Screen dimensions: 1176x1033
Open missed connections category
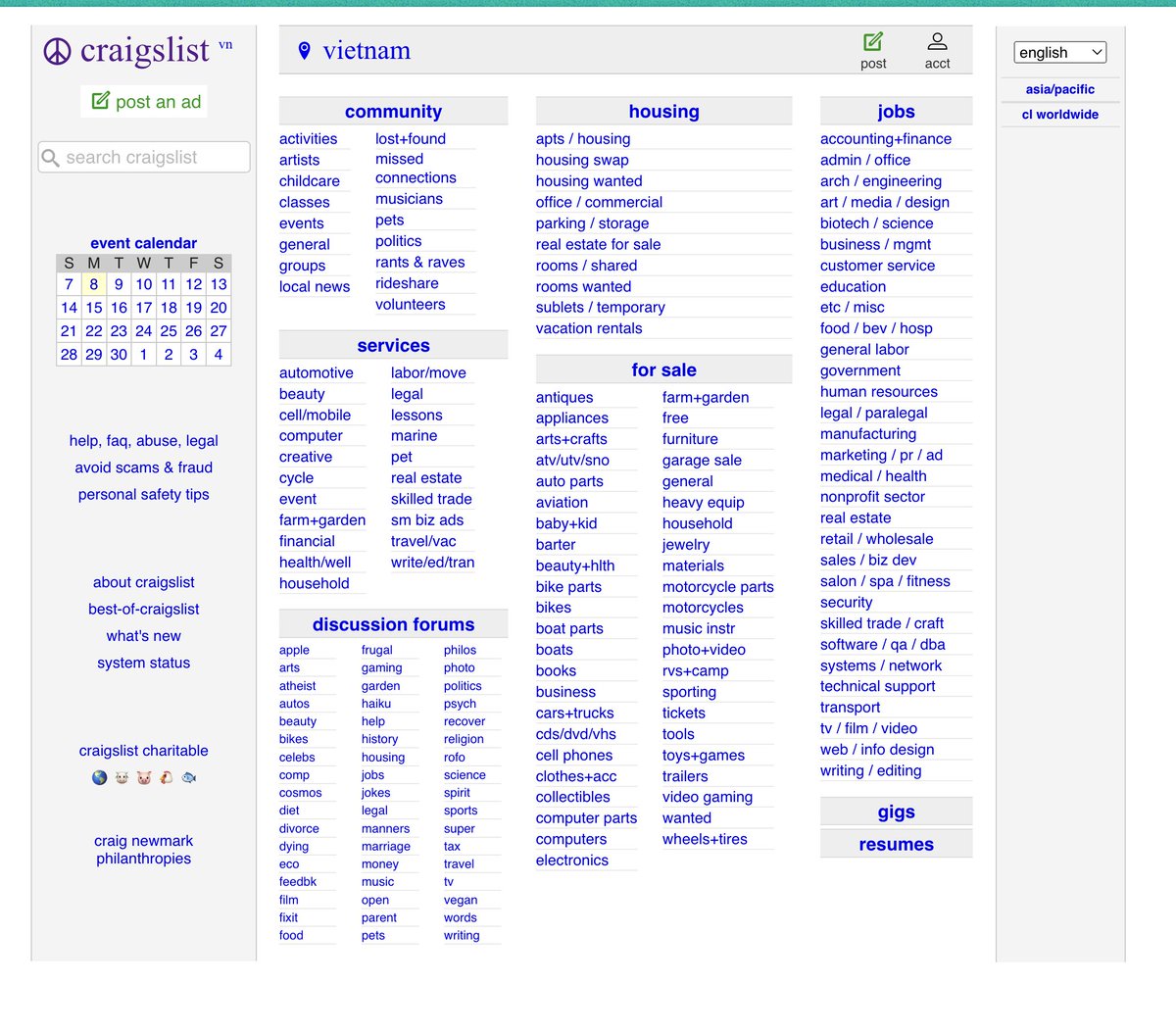pyautogui.click(x=416, y=169)
